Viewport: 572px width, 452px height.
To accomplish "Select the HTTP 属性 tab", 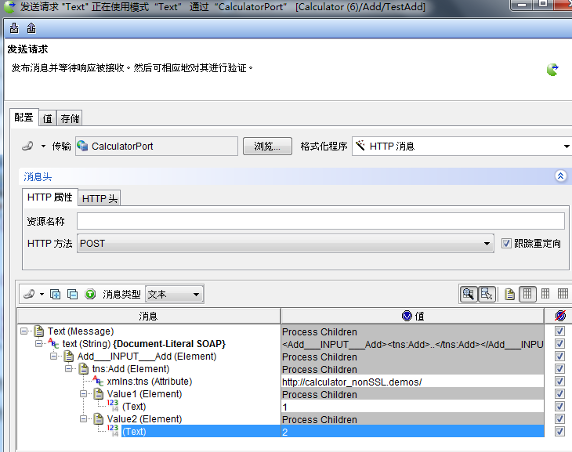I will 50,197.
